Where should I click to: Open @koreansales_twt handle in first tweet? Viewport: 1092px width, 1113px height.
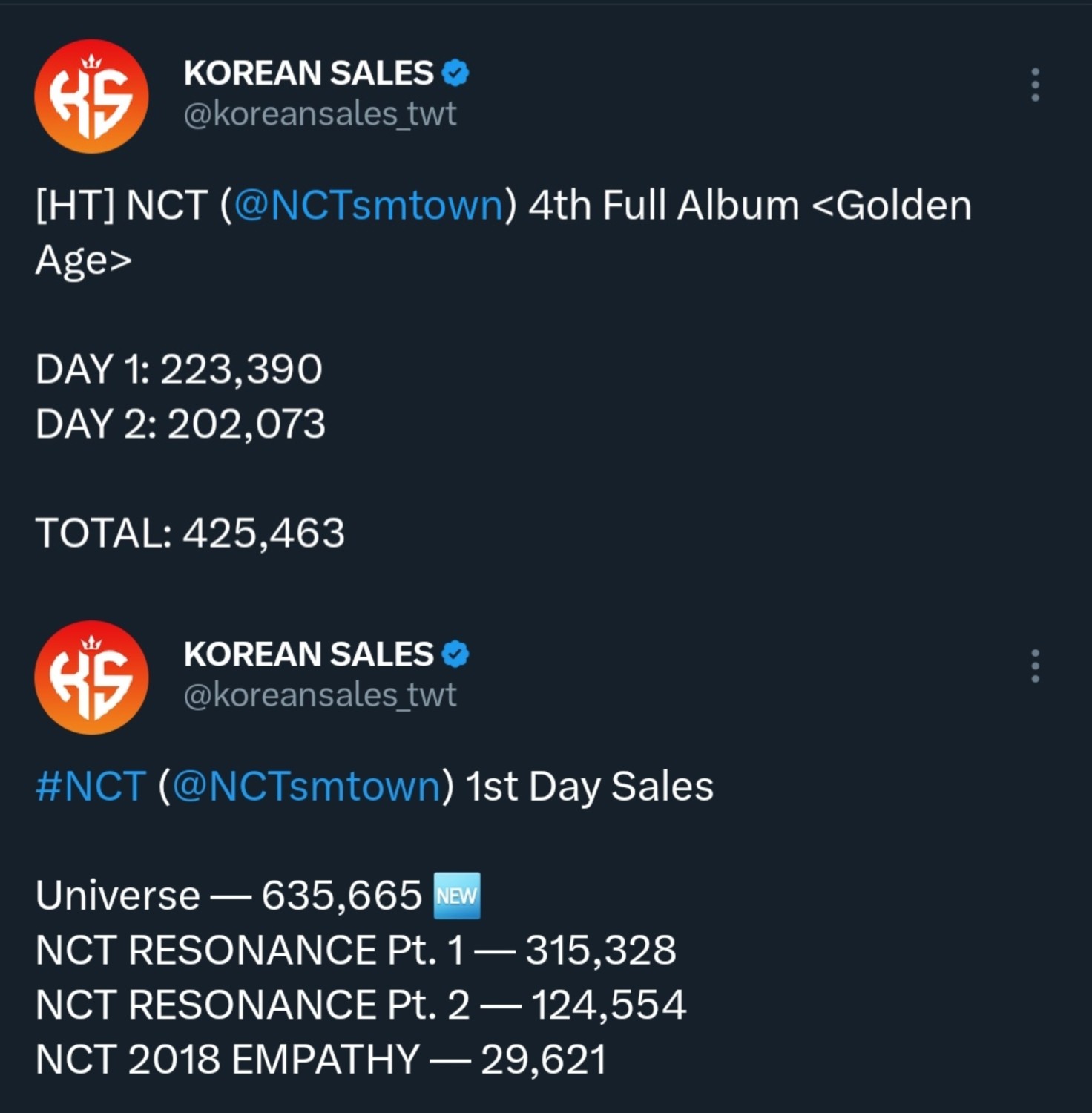pos(320,114)
